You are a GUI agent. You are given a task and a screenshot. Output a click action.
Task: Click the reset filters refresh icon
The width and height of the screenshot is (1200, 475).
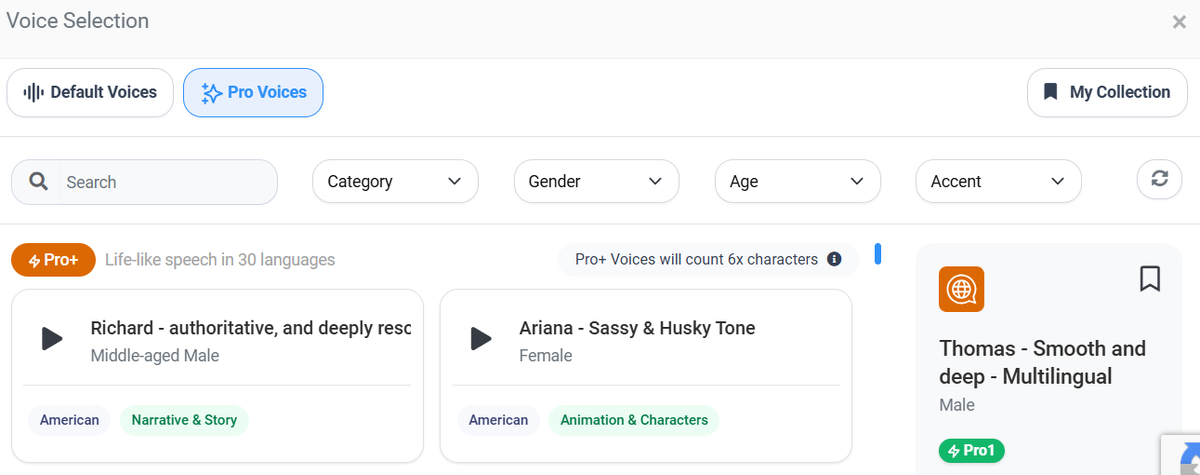click(1159, 179)
